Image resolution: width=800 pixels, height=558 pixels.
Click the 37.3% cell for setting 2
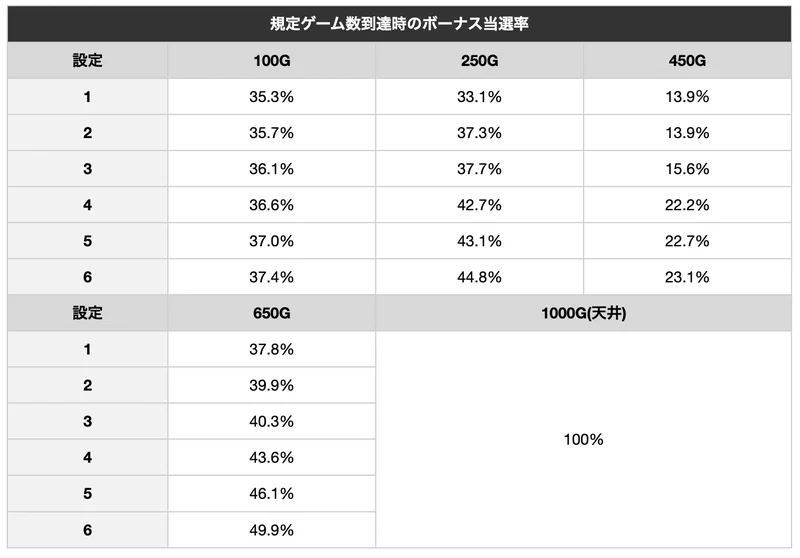[480, 133]
